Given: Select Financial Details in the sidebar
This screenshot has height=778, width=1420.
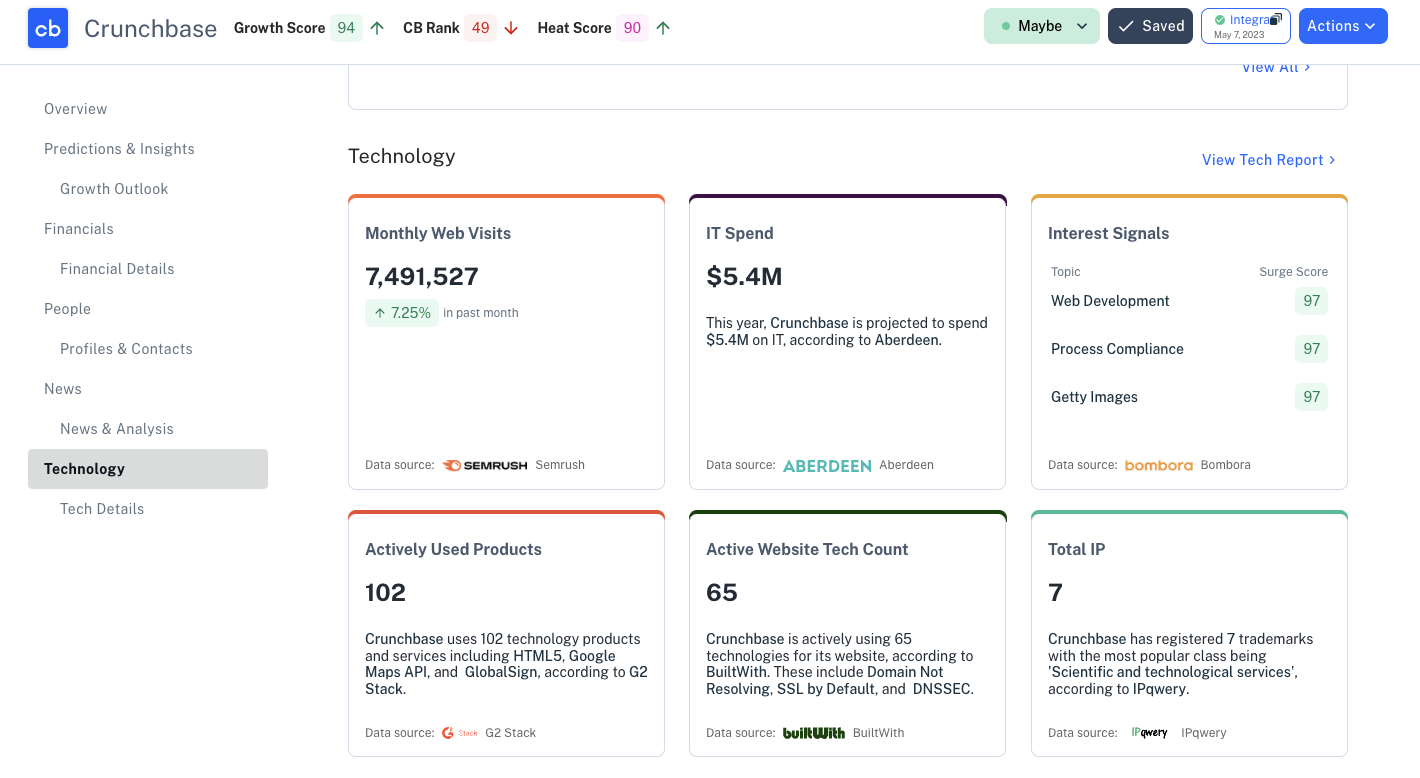Looking at the screenshot, I should tap(117, 269).
